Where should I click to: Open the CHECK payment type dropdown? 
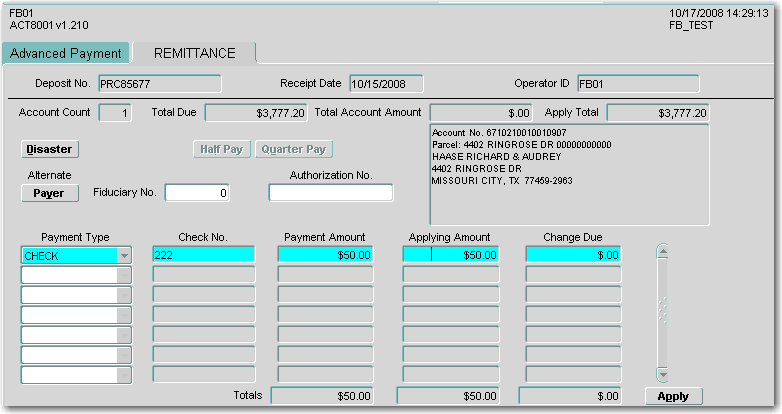point(124,255)
